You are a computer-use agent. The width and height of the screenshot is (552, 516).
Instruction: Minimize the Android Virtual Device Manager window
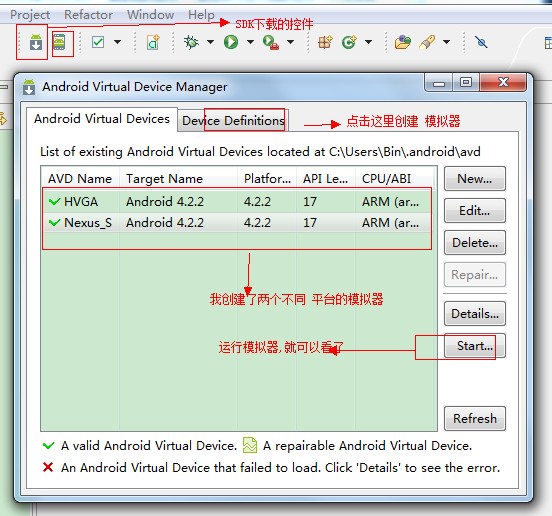439,83
